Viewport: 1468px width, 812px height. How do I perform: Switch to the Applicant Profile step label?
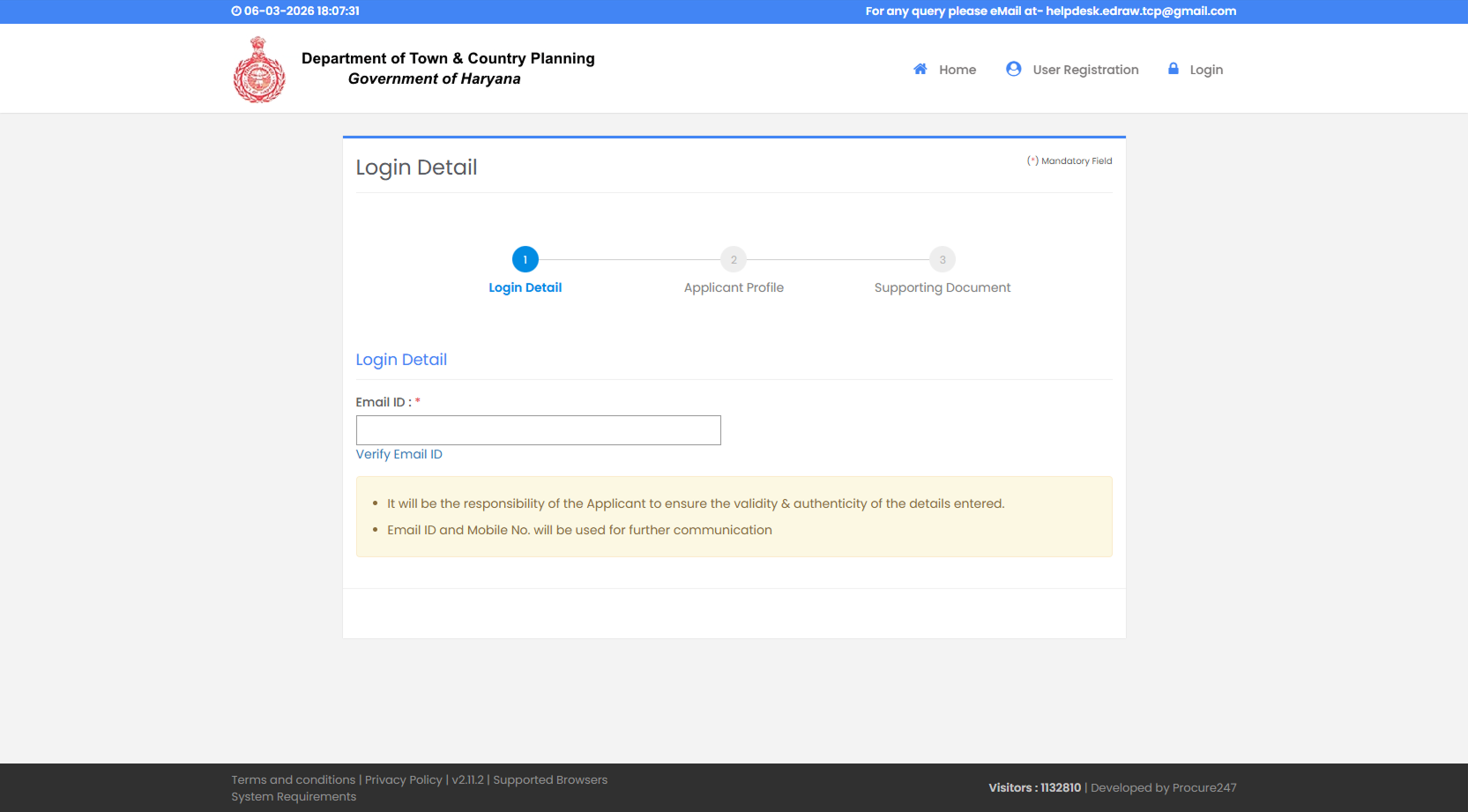[734, 287]
